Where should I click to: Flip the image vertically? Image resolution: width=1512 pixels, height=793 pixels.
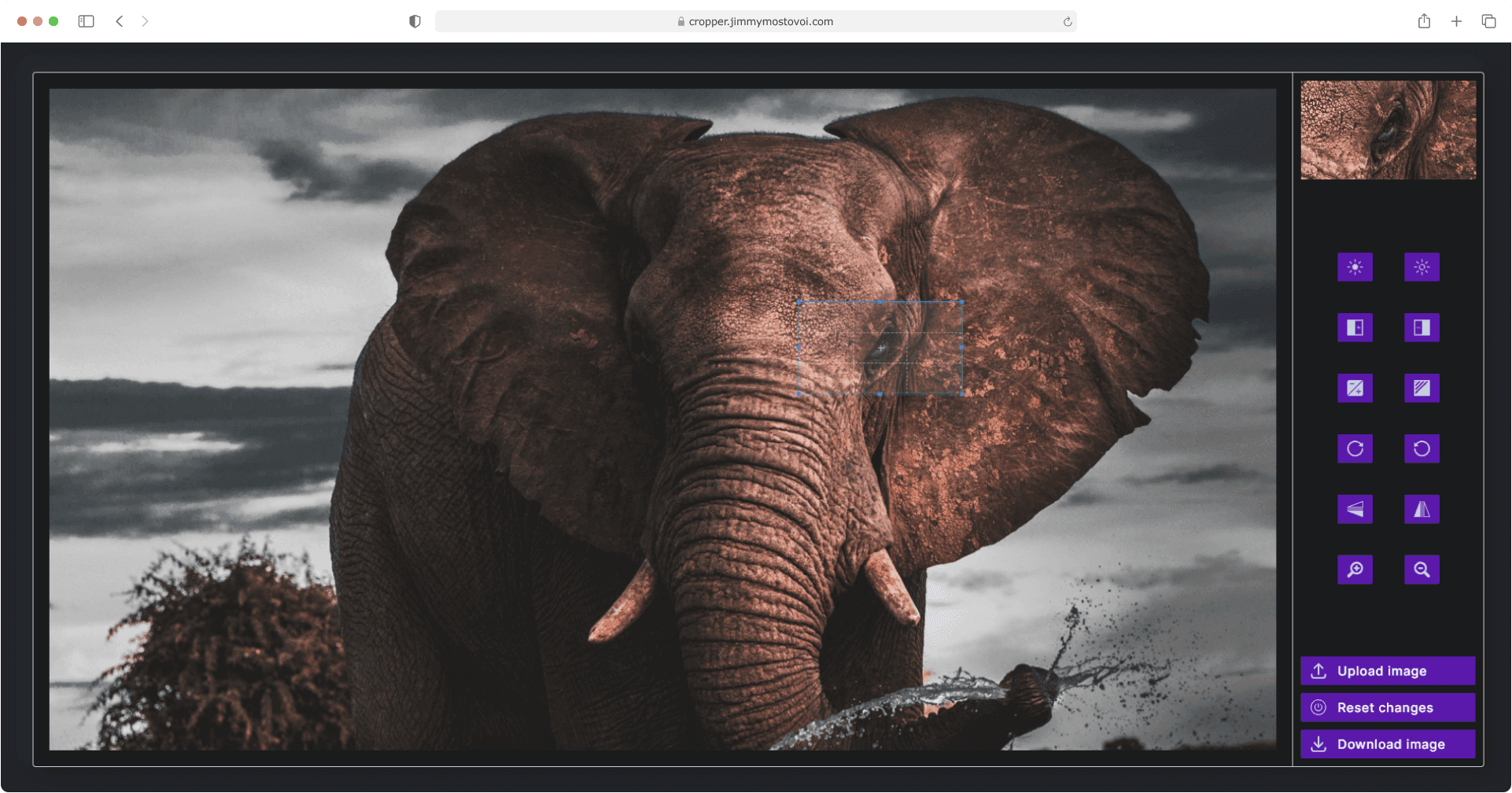pyautogui.click(x=1355, y=510)
